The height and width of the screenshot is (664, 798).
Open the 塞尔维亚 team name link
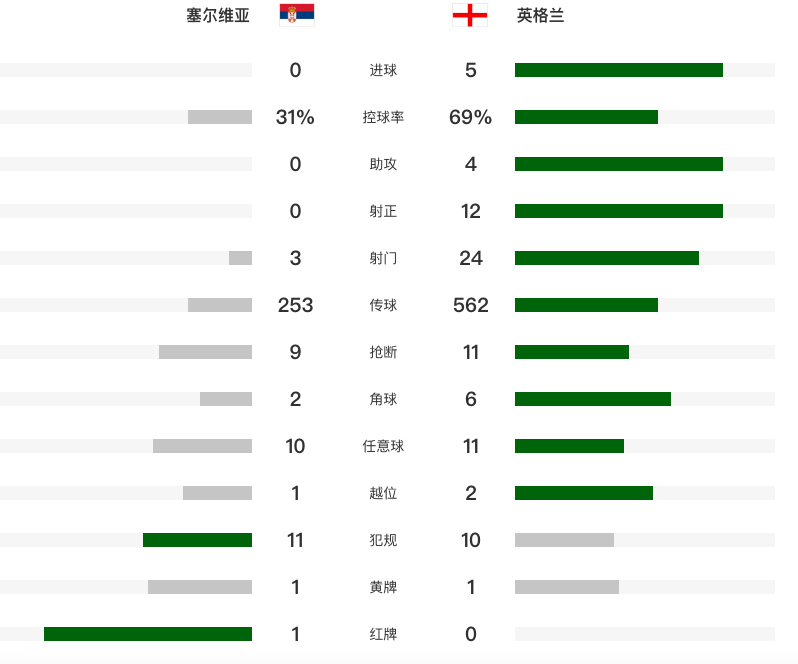tap(218, 16)
